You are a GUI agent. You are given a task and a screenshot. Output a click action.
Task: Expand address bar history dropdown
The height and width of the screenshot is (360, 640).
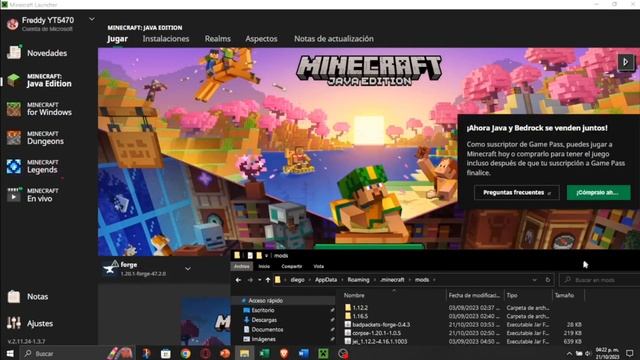pyautogui.click(x=535, y=280)
